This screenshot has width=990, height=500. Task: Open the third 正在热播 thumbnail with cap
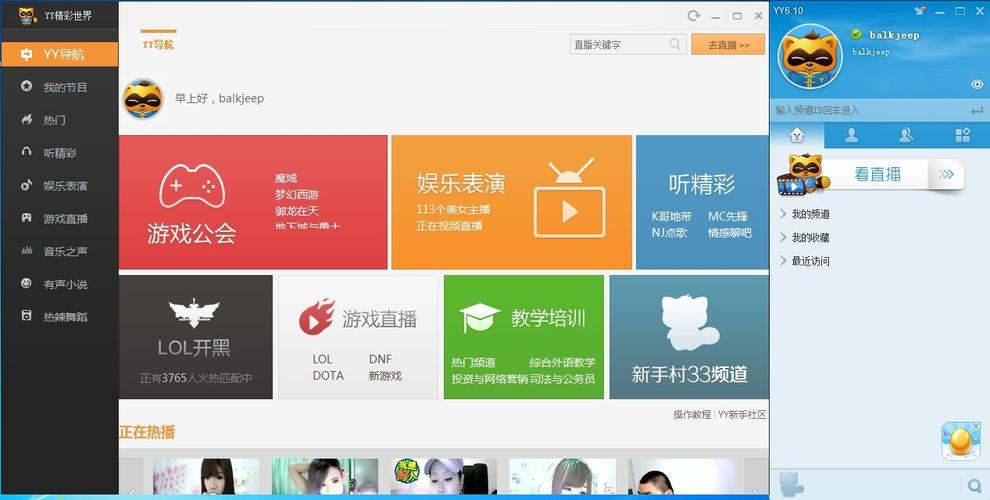click(x=444, y=477)
